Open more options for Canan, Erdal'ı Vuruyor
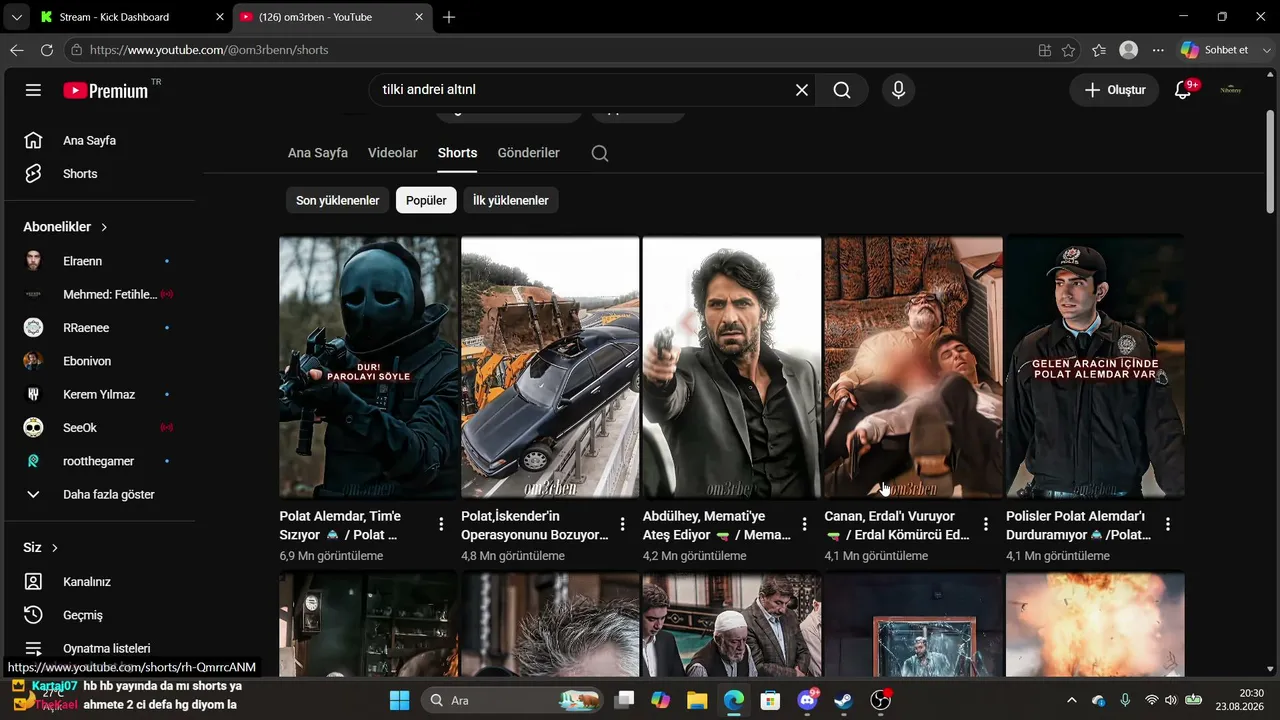This screenshot has height=720, width=1280. [x=986, y=524]
